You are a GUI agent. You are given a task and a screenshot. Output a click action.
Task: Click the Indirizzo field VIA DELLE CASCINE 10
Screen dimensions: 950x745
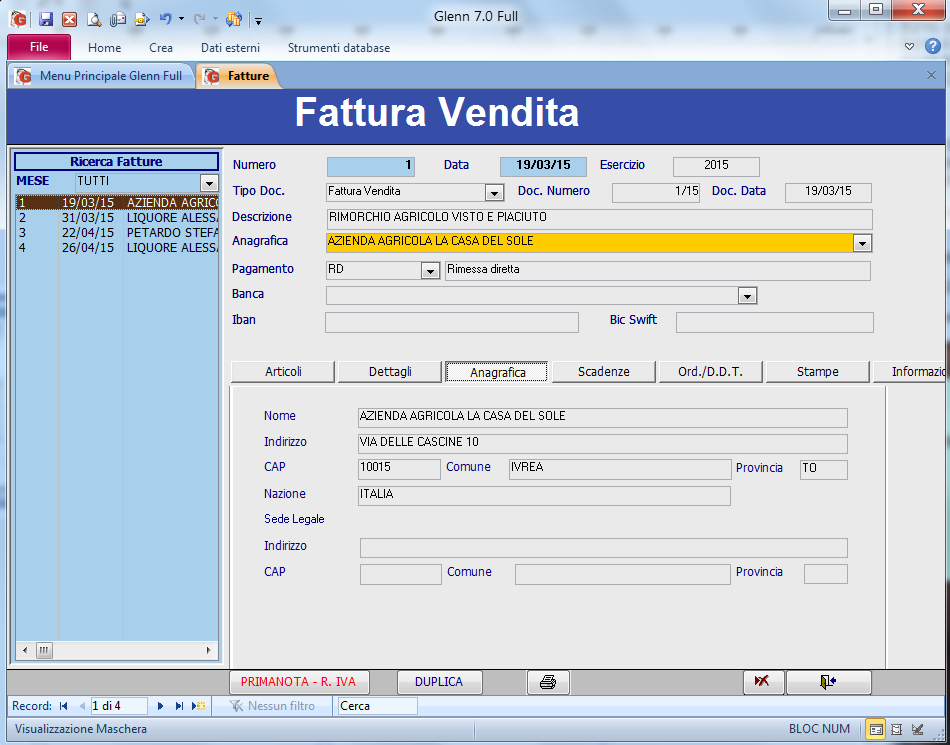603,443
